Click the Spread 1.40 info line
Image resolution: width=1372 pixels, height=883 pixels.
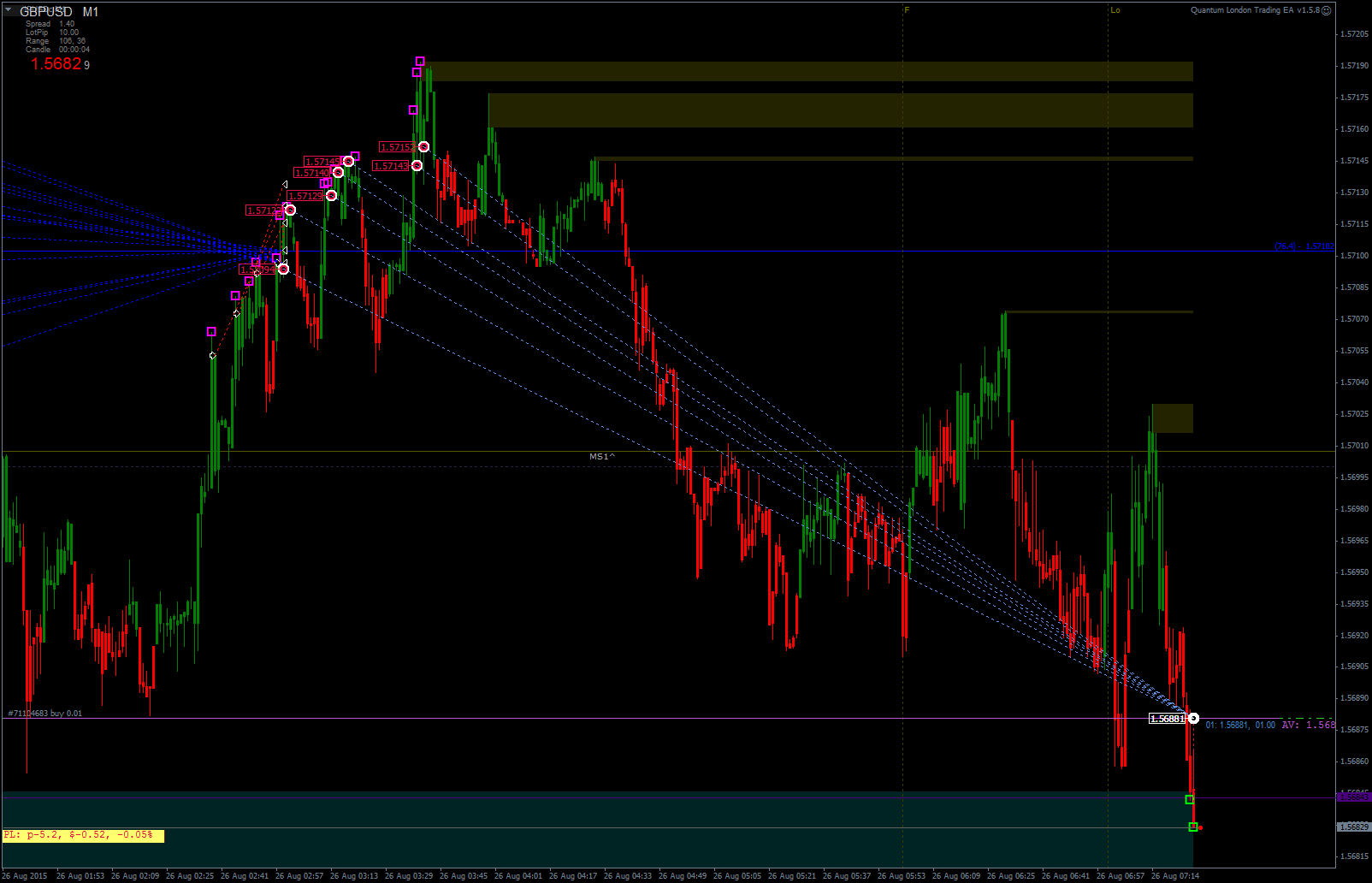50,24
